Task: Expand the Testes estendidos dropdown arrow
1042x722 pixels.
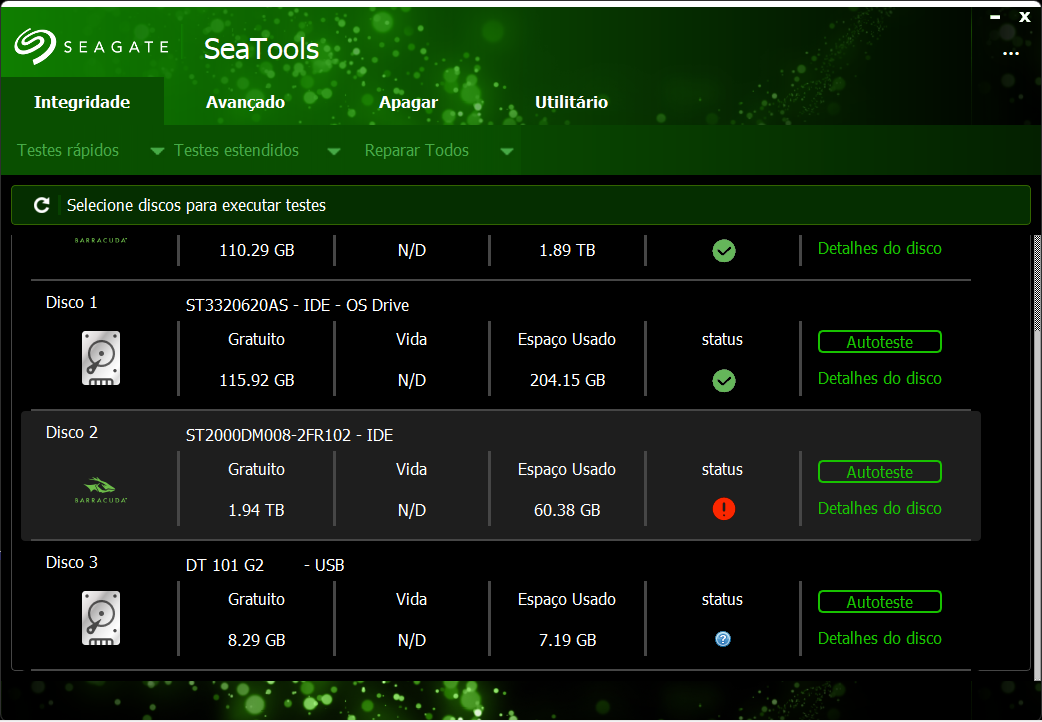Action: click(x=334, y=152)
